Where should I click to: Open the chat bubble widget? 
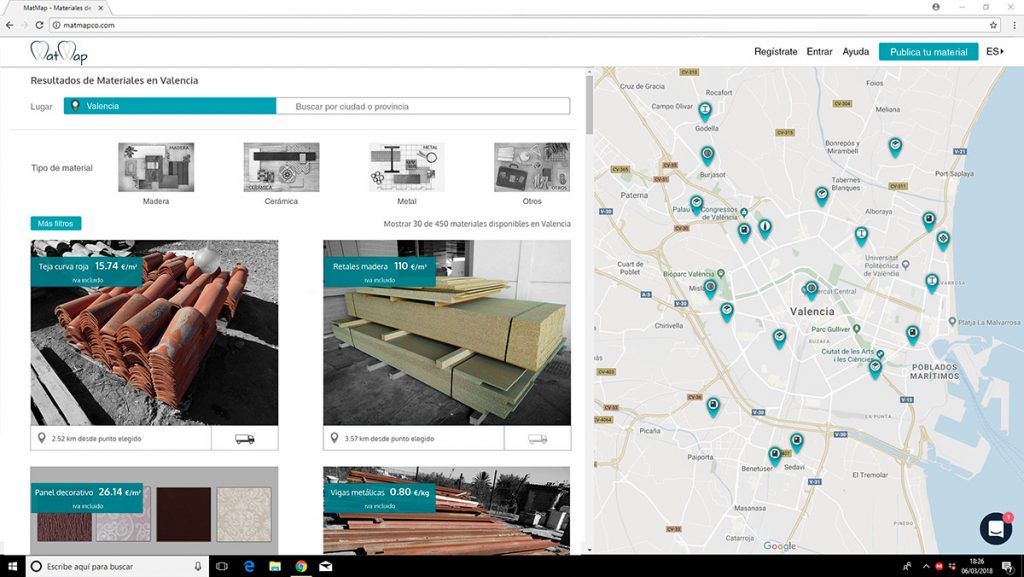(x=996, y=529)
